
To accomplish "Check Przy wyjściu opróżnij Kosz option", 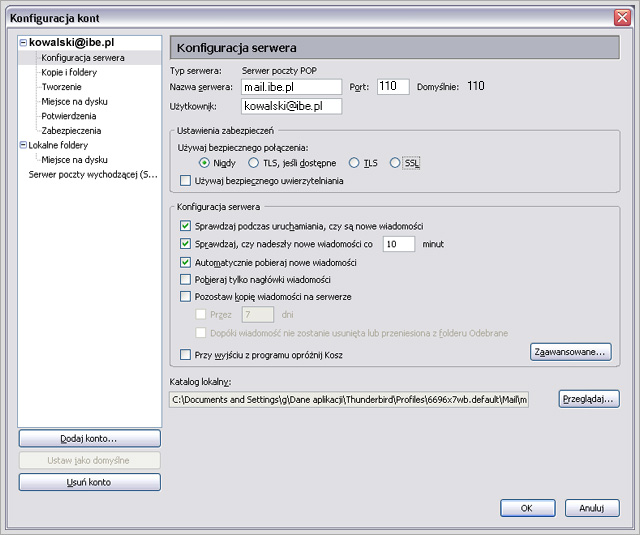I will click(x=184, y=355).
